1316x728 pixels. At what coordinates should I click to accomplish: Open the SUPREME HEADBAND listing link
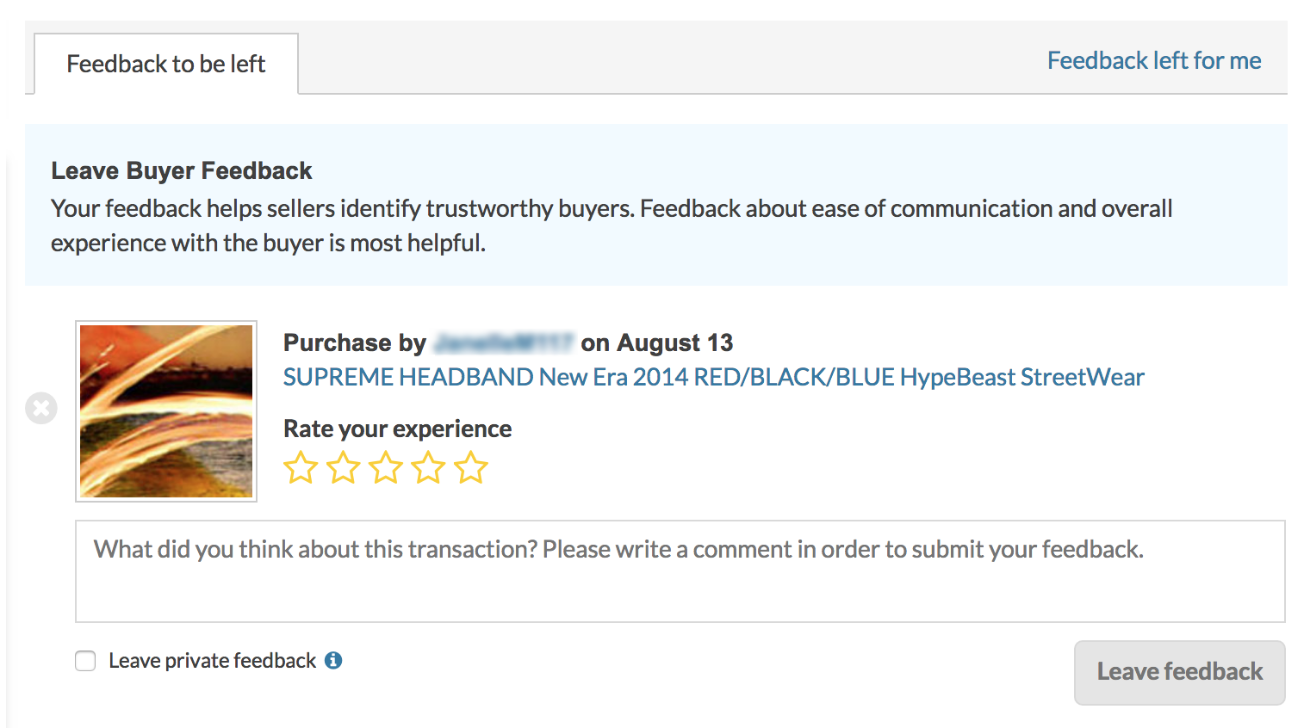[714, 377]
